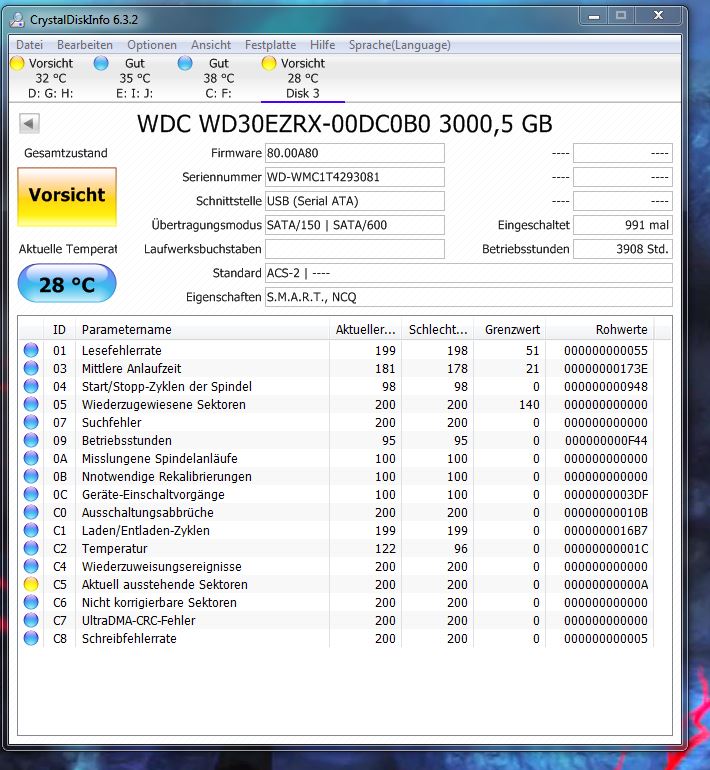
Task: Click the status icon for Mittlere Anlaufzeit
Action: 31,368
